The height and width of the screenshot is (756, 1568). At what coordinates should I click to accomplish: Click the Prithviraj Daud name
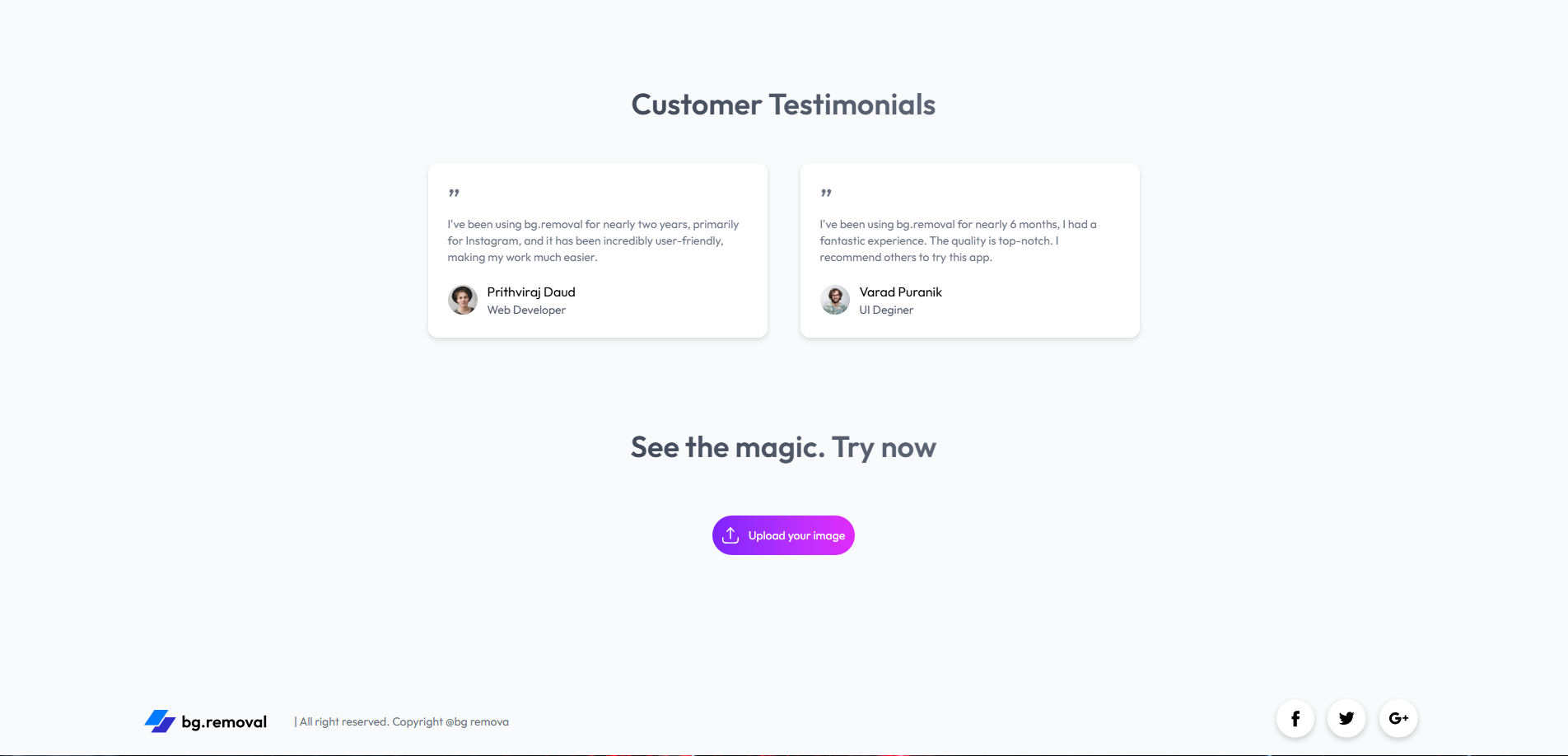tap(531, 292)
